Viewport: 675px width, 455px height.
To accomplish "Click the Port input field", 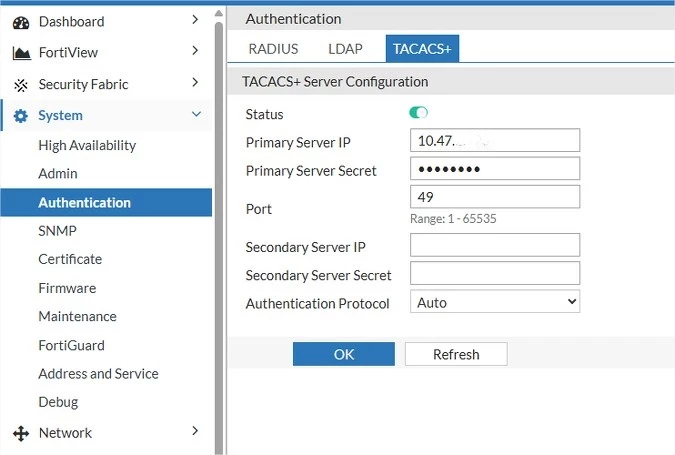I will click(x=495, y=197).
